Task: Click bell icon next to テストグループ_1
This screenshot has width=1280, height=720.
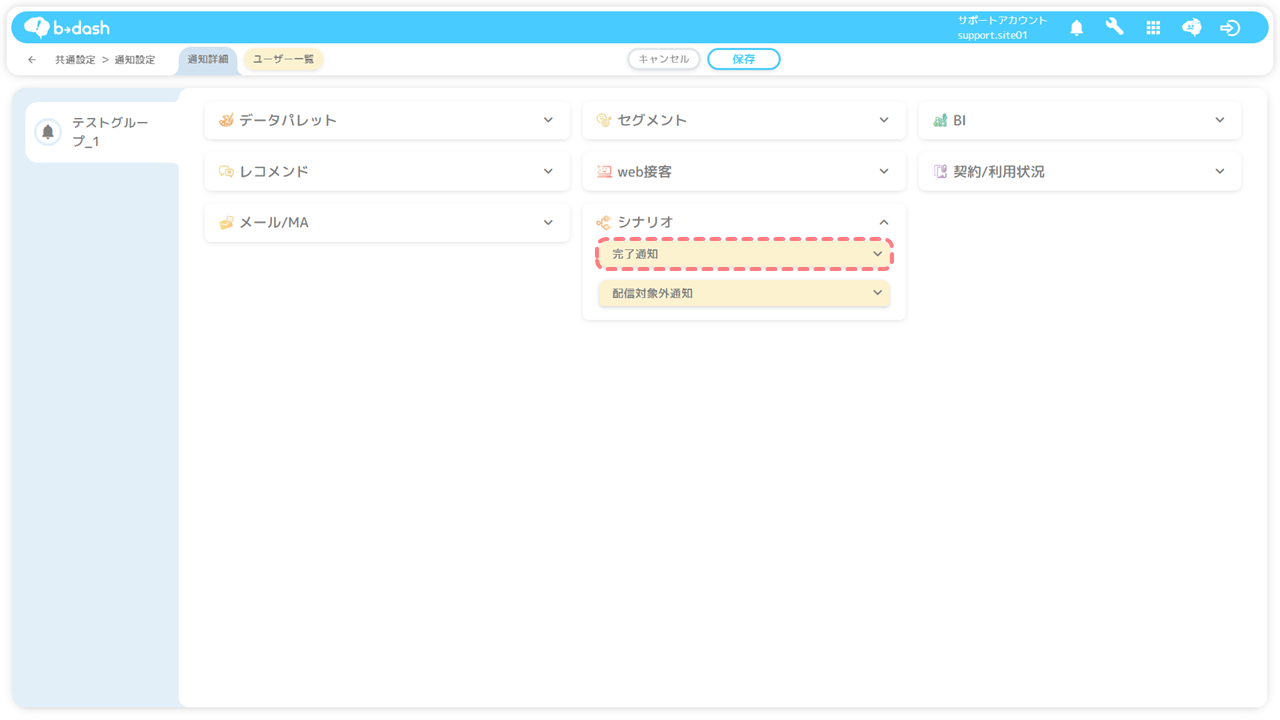Action: click(x=48, y=132)
